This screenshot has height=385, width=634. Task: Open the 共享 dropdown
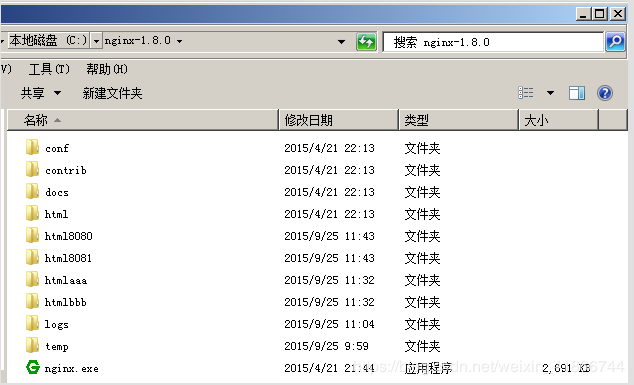[41, 93]
